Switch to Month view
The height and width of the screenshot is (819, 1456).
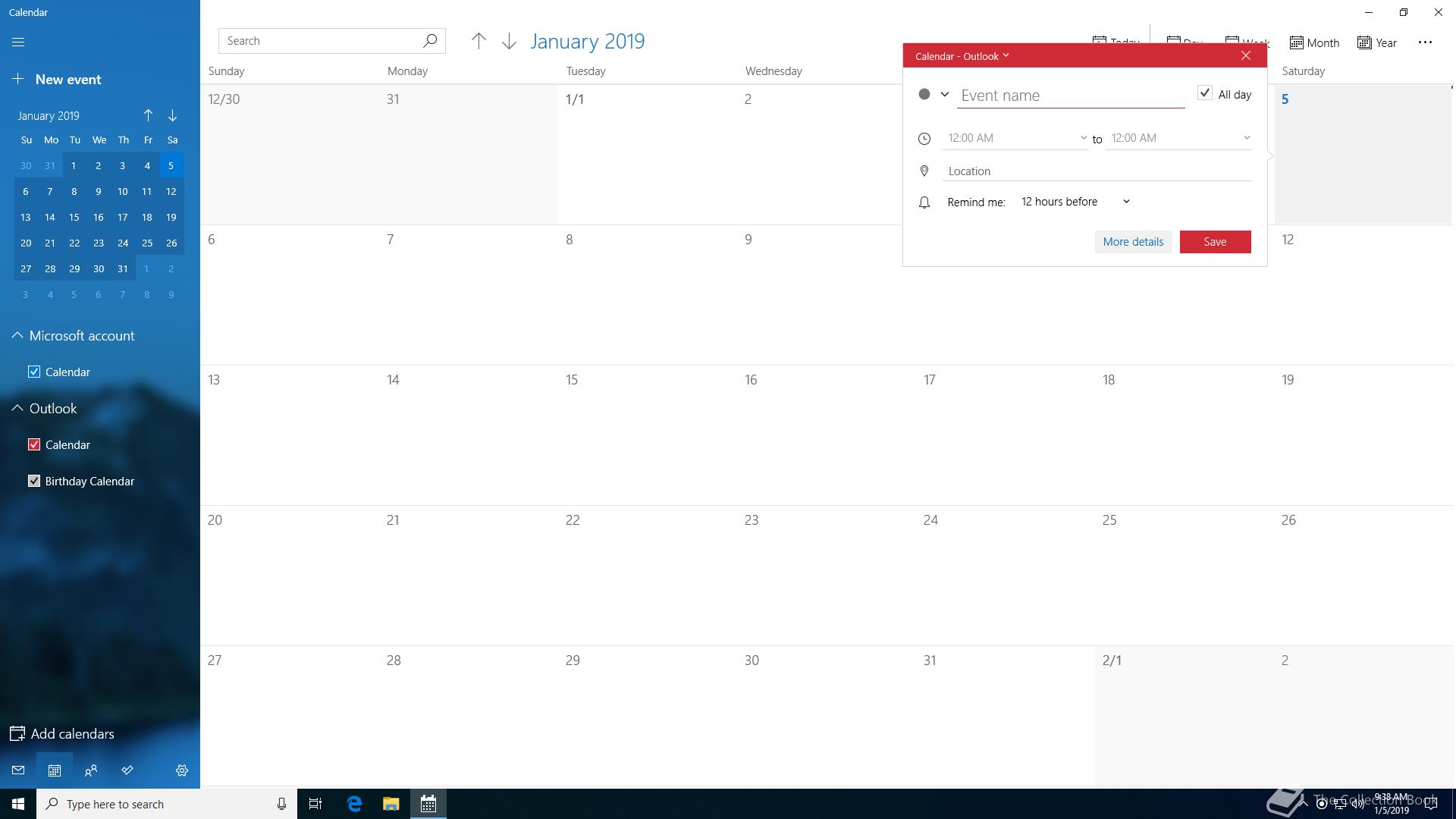point(1314,43)
